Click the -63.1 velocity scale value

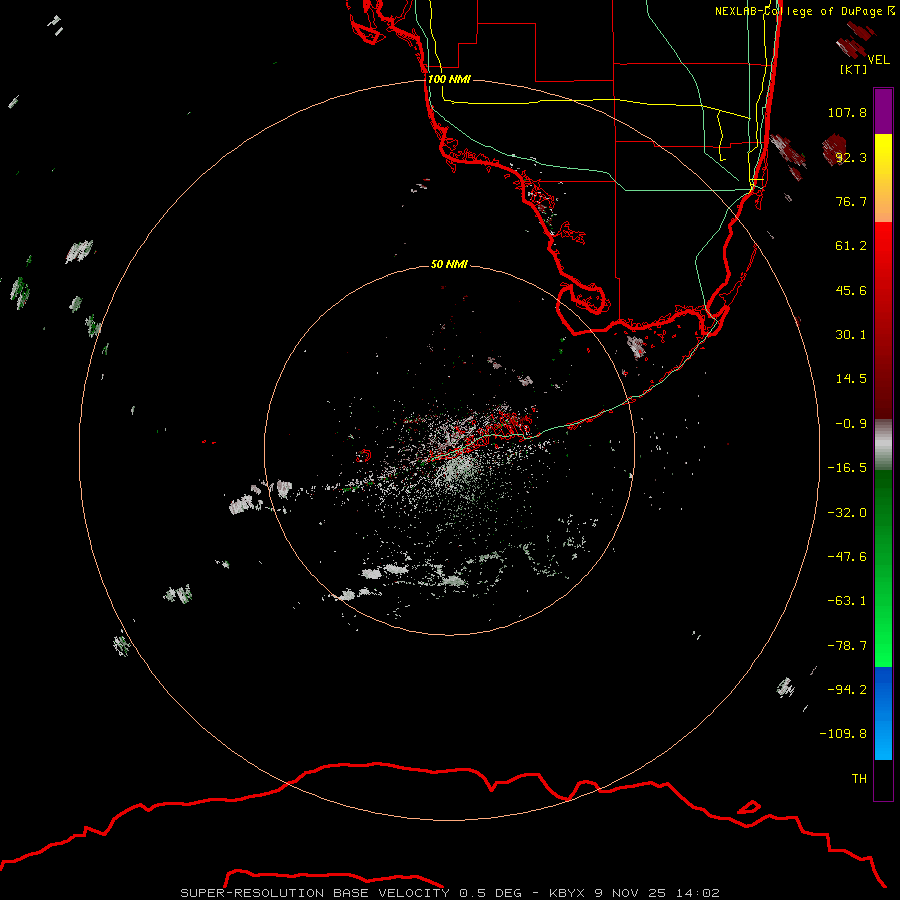point(847,601)
